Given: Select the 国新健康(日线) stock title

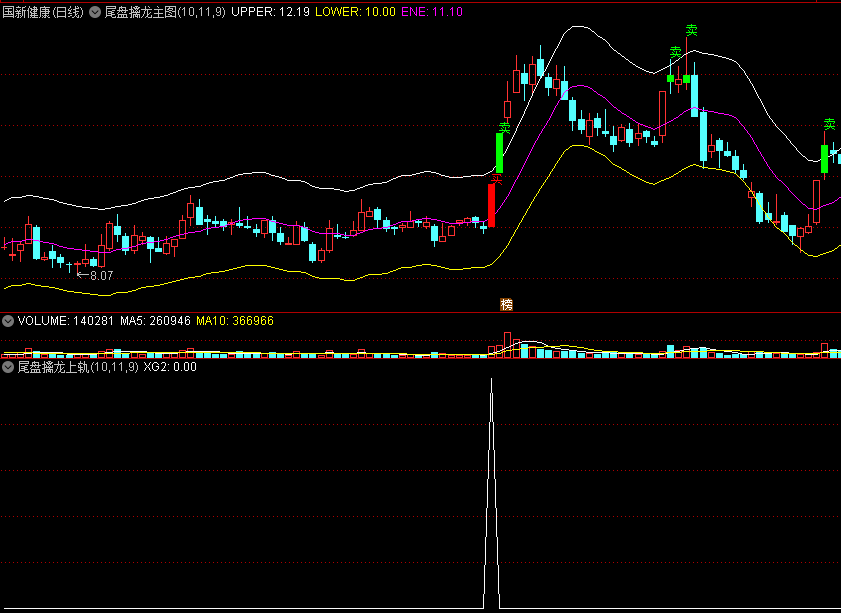Looking at the screenshot, I should click(x=43, y=12).
